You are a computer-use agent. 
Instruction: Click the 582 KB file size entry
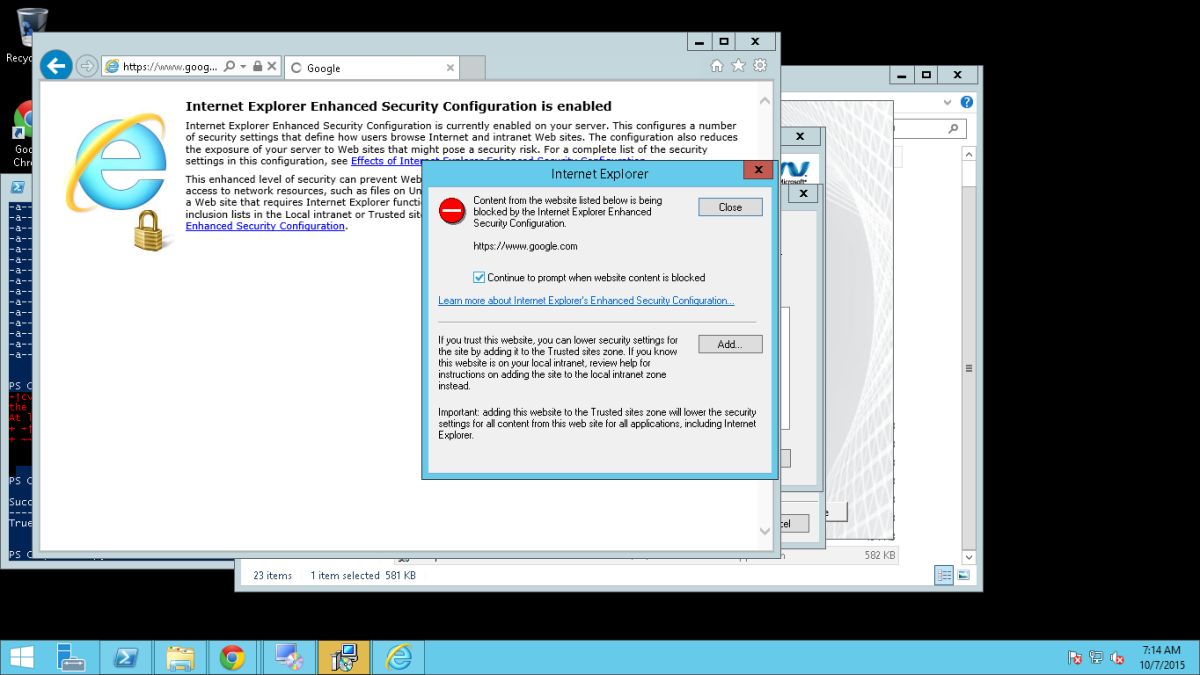880,554
